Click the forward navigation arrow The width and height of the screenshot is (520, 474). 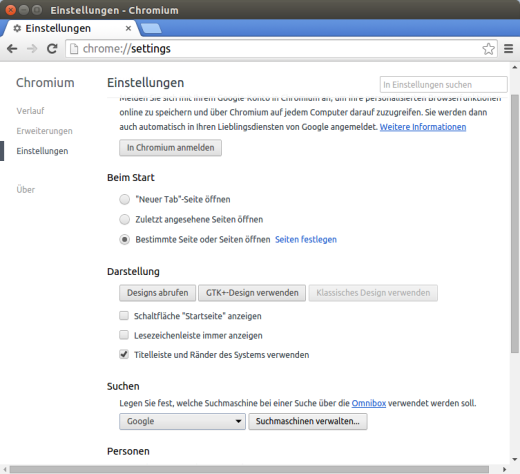click(x=32, y=49)
